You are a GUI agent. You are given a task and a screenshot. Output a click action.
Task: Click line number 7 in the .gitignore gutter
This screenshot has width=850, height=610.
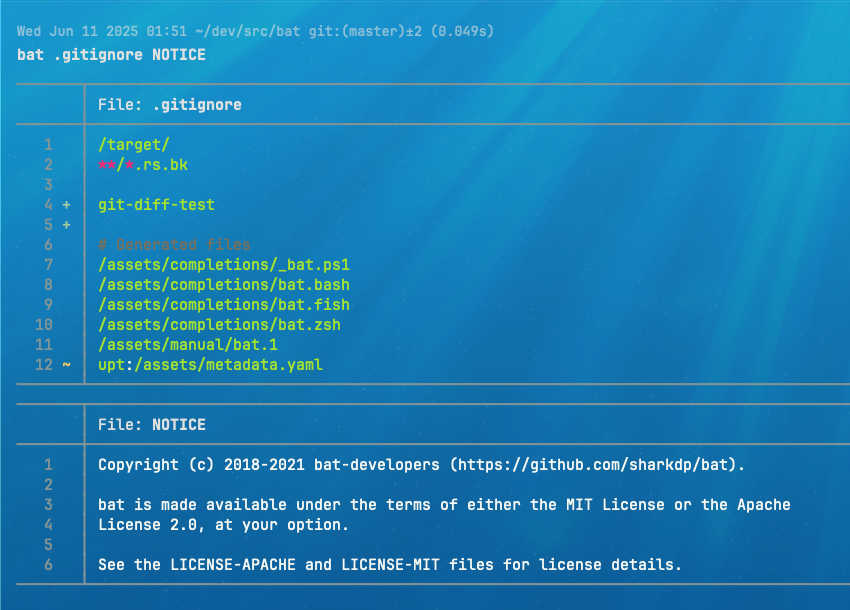tap(48, 265)
